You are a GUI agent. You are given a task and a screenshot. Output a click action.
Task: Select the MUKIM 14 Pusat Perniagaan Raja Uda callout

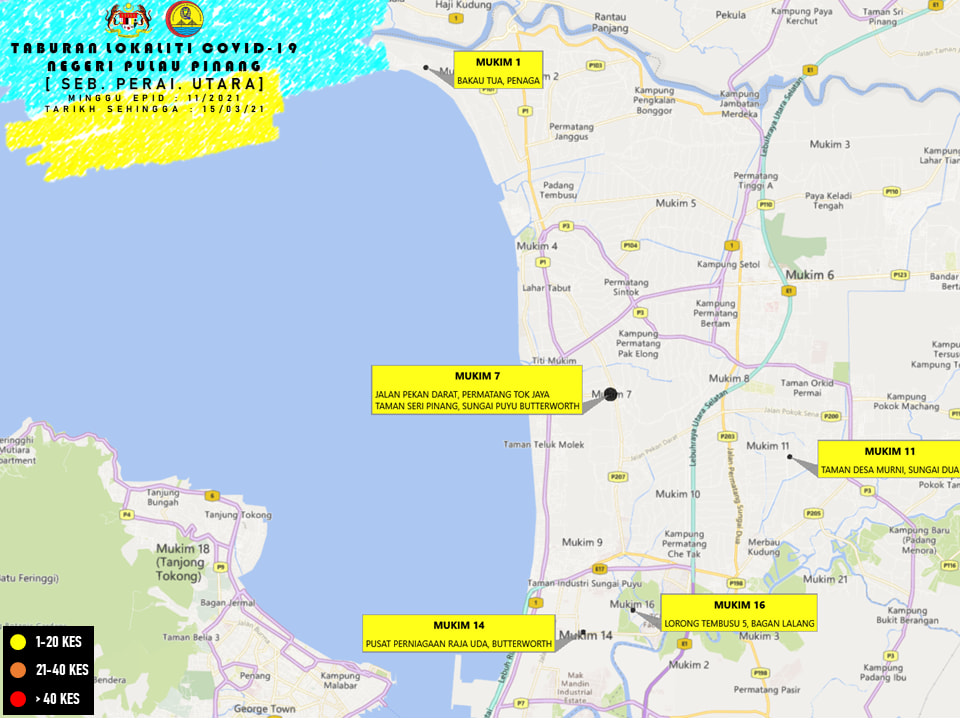point(459,633)
